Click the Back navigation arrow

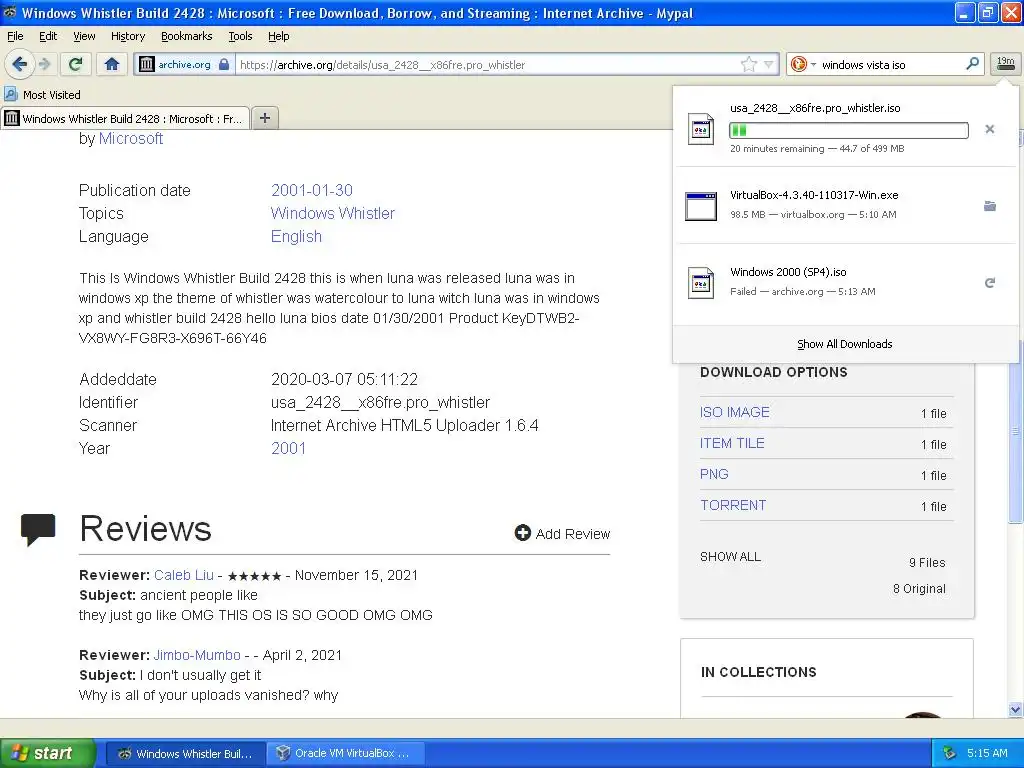click(20, 64)
